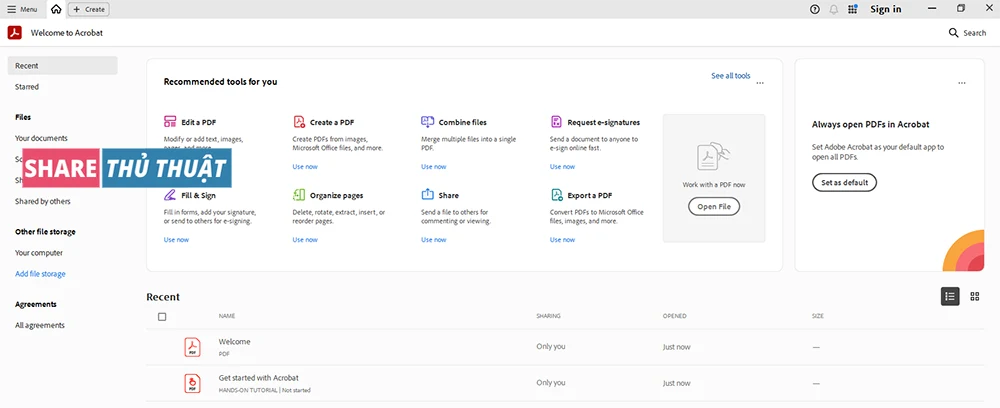Open the Help question mark icon

pyautogui.click(x=815, y=9)
